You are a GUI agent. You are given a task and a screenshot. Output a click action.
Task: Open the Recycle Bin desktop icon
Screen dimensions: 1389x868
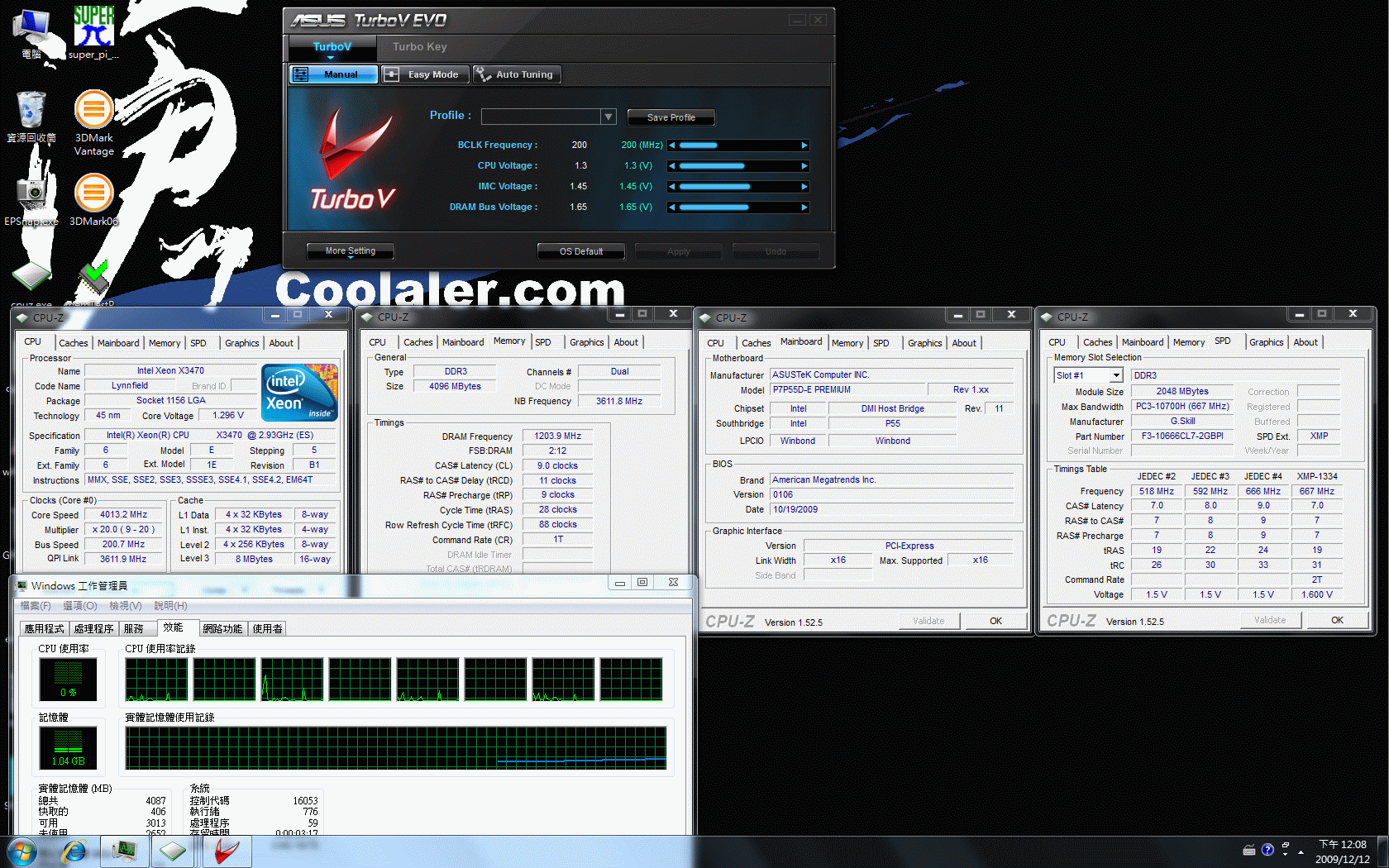pyautogui.click(x=31, y=117)
